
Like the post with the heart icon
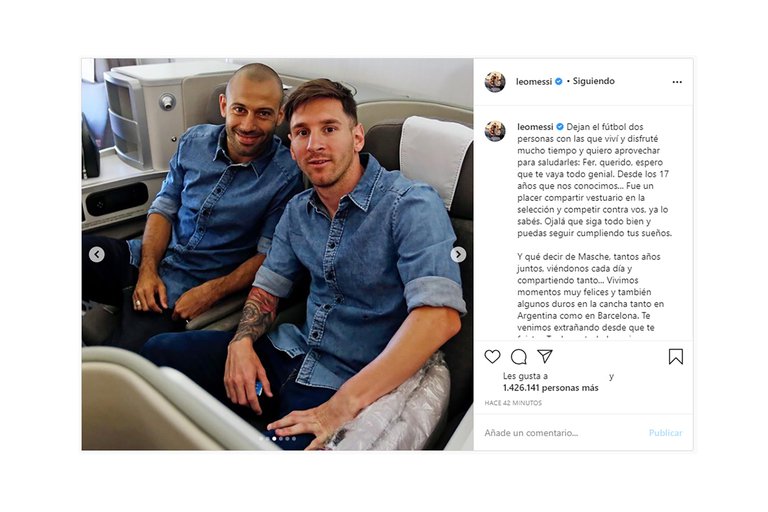click(x=492, y=357)
